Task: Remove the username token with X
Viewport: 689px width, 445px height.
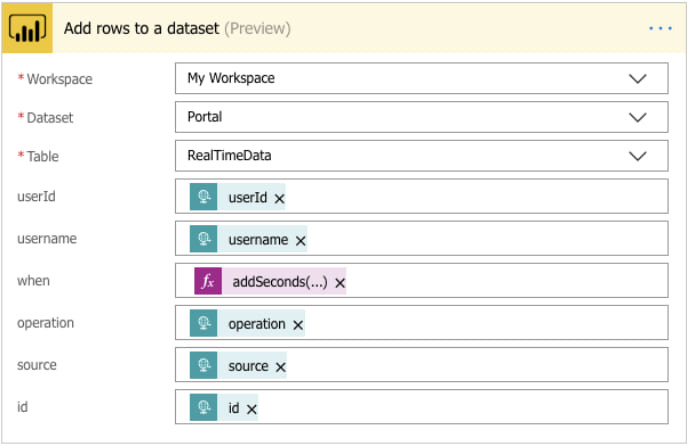Action: point(300,241)
